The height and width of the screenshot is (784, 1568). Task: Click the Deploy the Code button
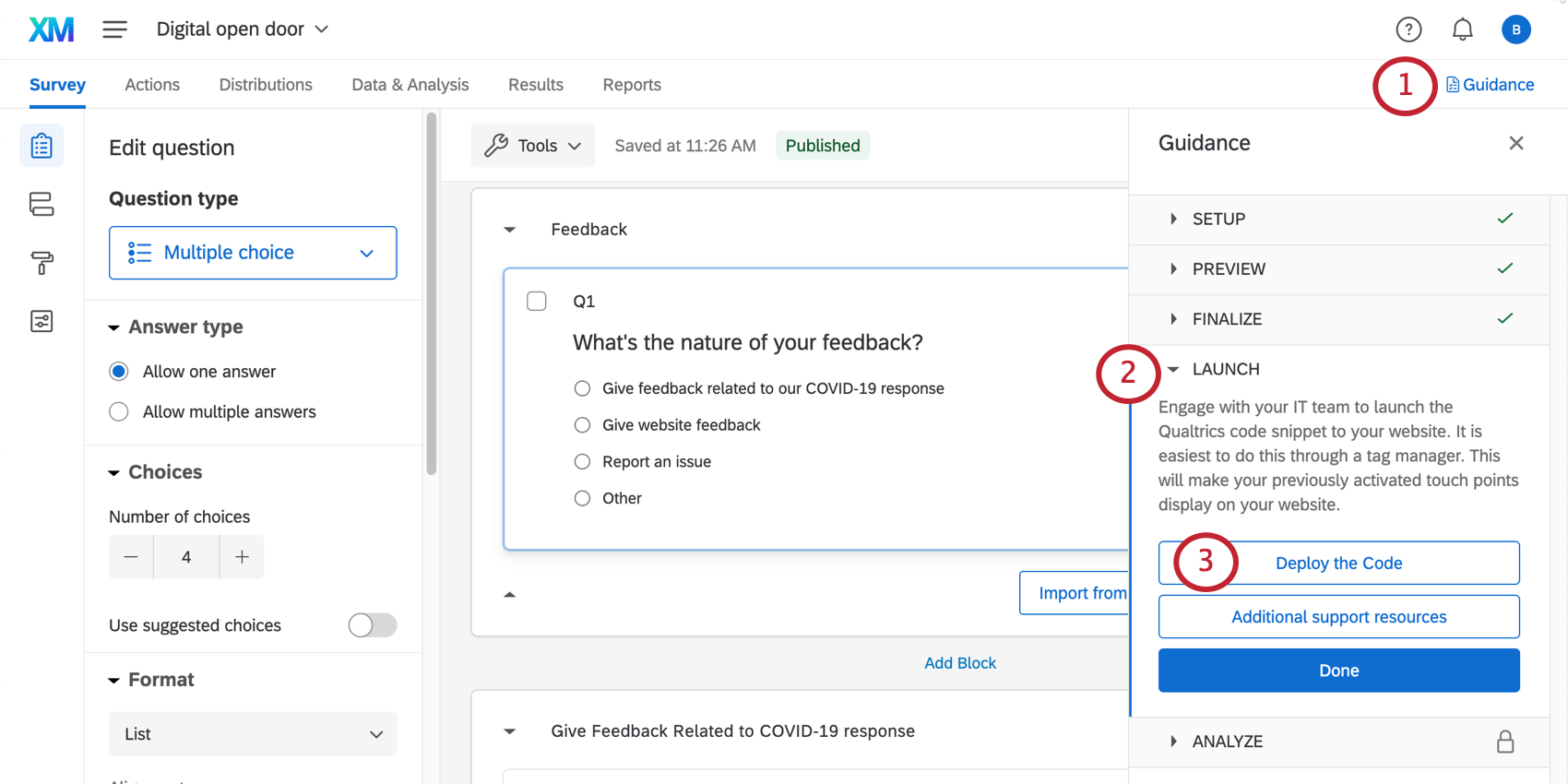1338,563
